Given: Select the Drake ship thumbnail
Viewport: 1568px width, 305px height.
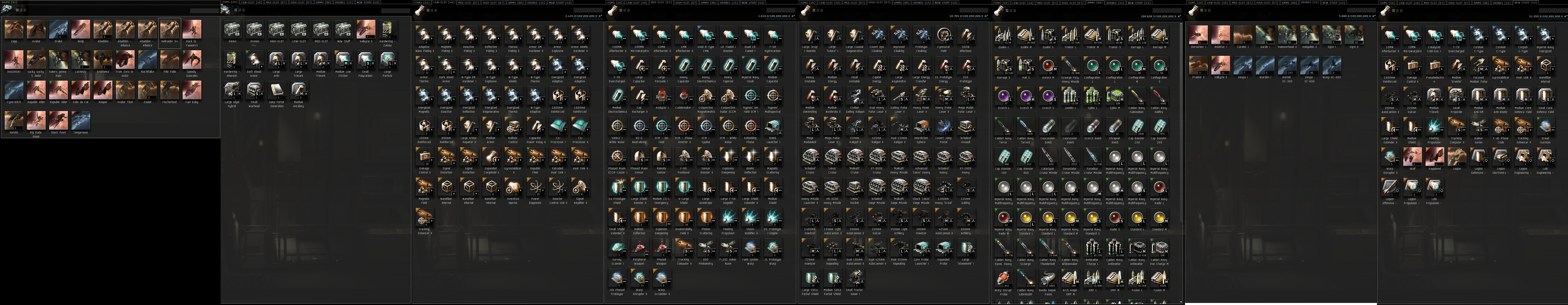Looking at the screenshot, I should pyautogui.click(x=59, y=29).
